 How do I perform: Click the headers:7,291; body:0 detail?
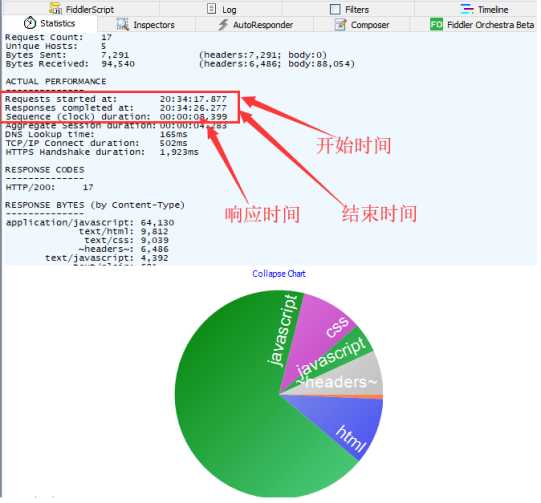(263, 55)
